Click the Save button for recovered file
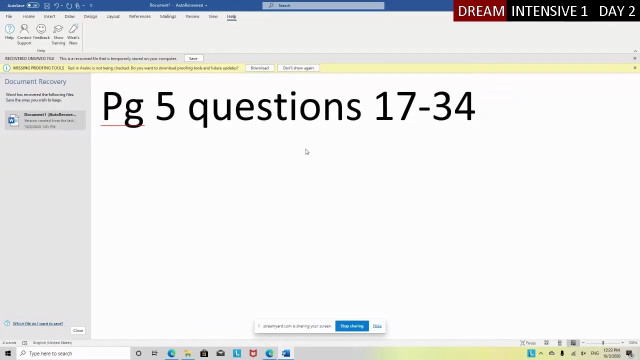Image resolution: width=640 pixels, height=360 pixels. [193, 58]
